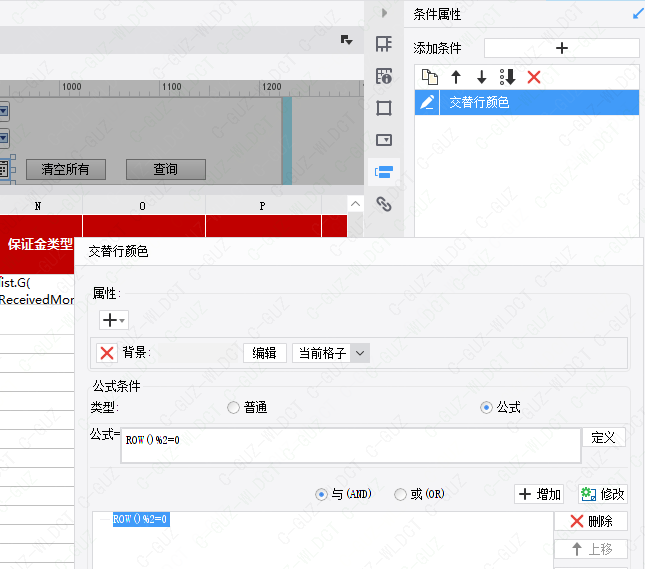Remove the 背景 property with the red X
The height and width of the screenshot is (569, 645).
107,352
